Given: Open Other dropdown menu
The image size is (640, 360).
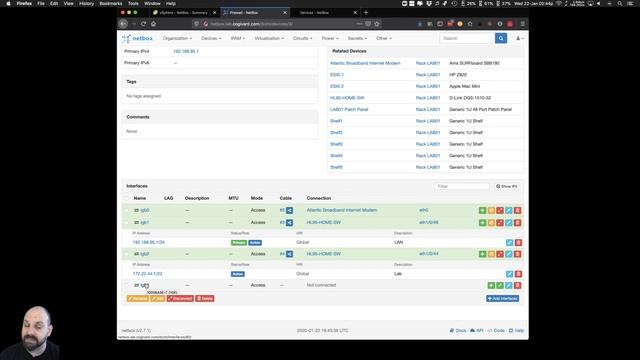Looking at the screenshot, I should pos(384,38).
